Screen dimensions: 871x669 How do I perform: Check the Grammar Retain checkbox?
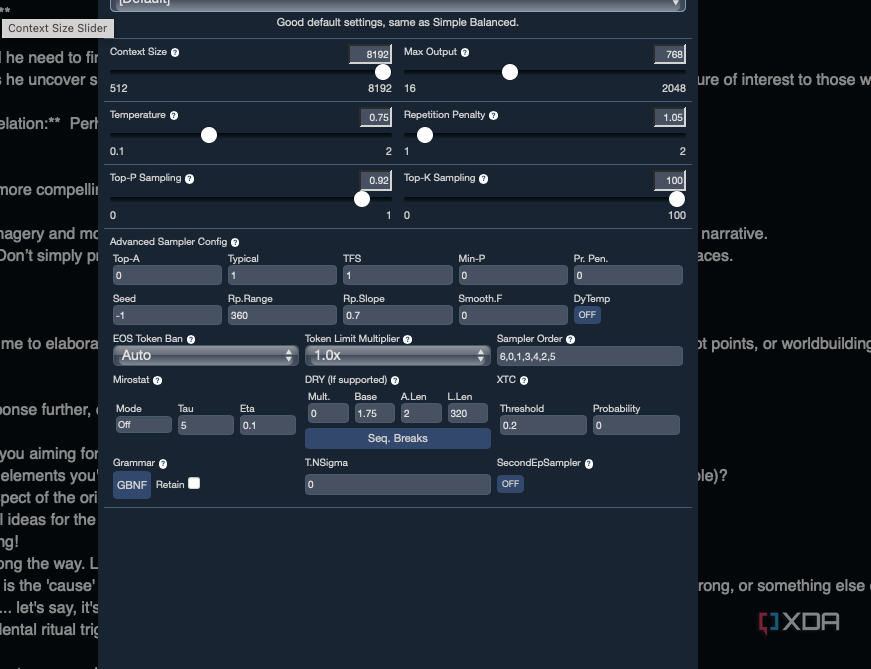(x=194, y=483)
